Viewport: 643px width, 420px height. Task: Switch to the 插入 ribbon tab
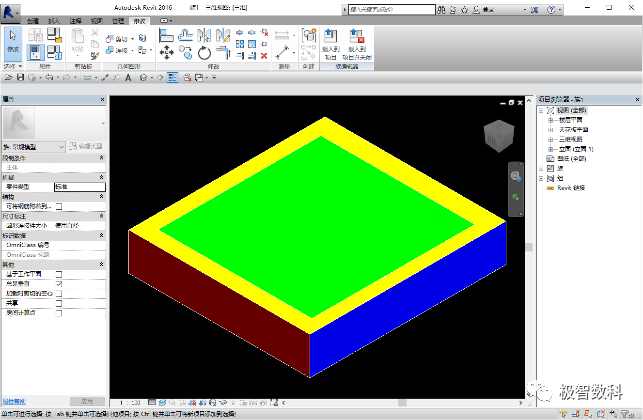(x=54, y=21)
